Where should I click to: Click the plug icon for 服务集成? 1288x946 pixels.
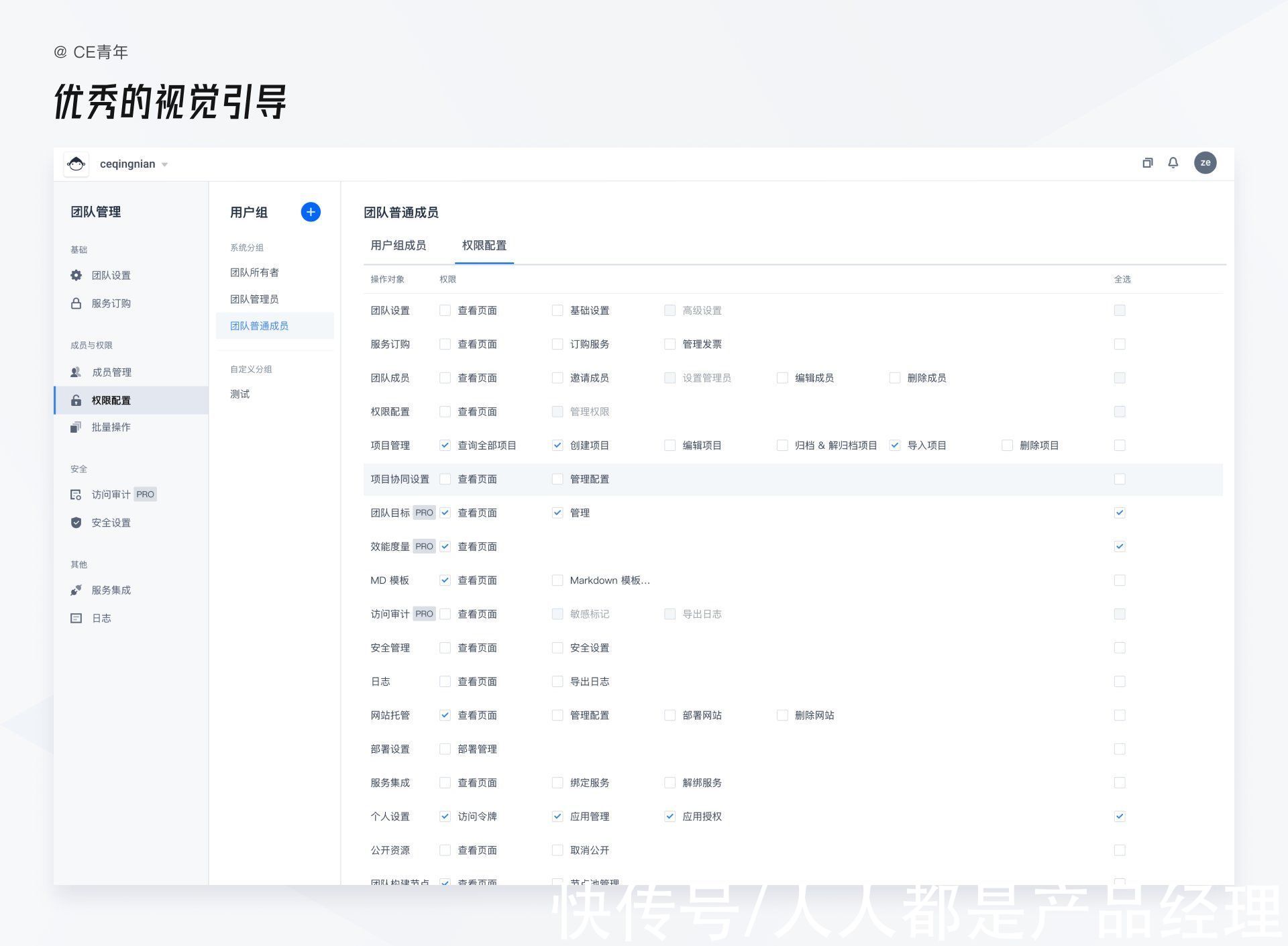pos(76,590)
